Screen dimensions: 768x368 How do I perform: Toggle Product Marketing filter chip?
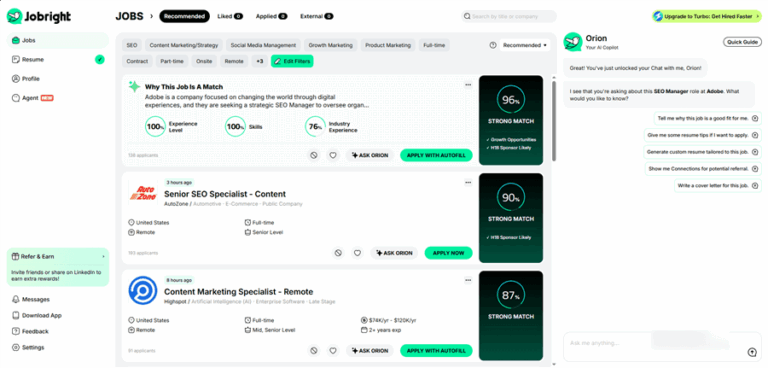(388, 45)
